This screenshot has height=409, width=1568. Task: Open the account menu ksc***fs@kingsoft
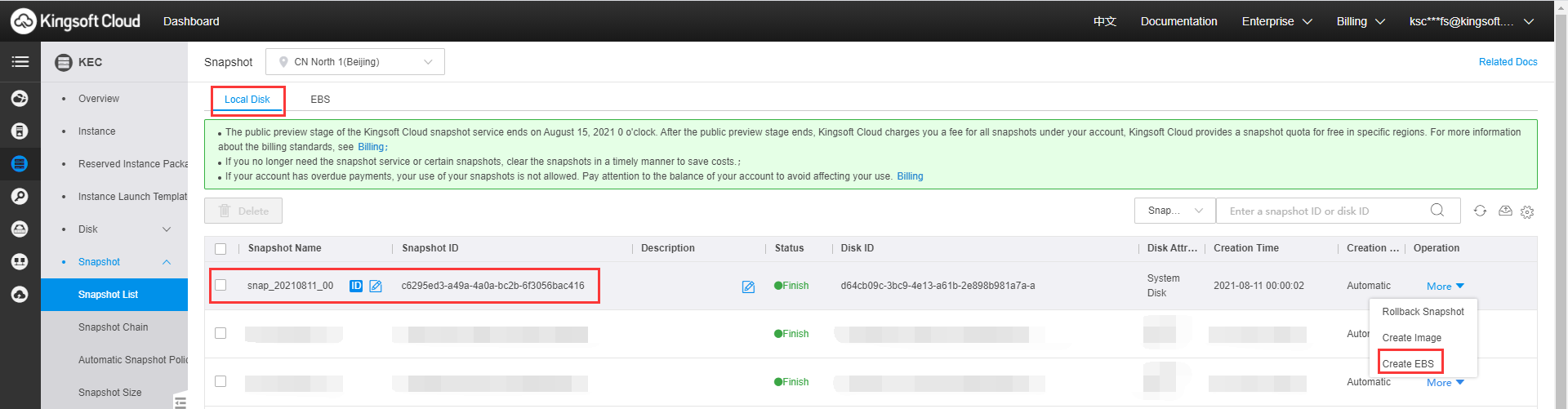[1471, 21]
